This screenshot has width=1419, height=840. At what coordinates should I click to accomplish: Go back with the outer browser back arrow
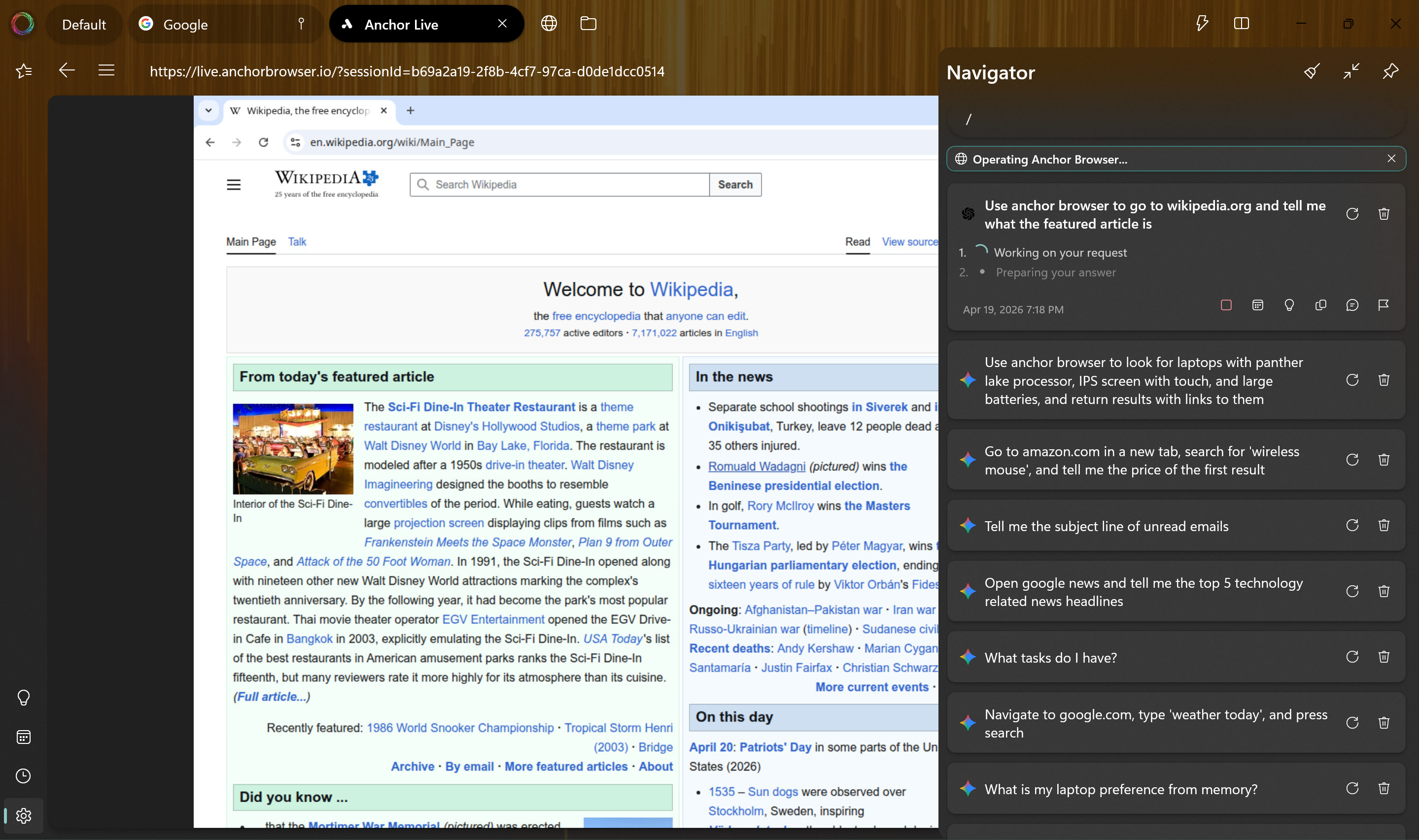point(67,70)
